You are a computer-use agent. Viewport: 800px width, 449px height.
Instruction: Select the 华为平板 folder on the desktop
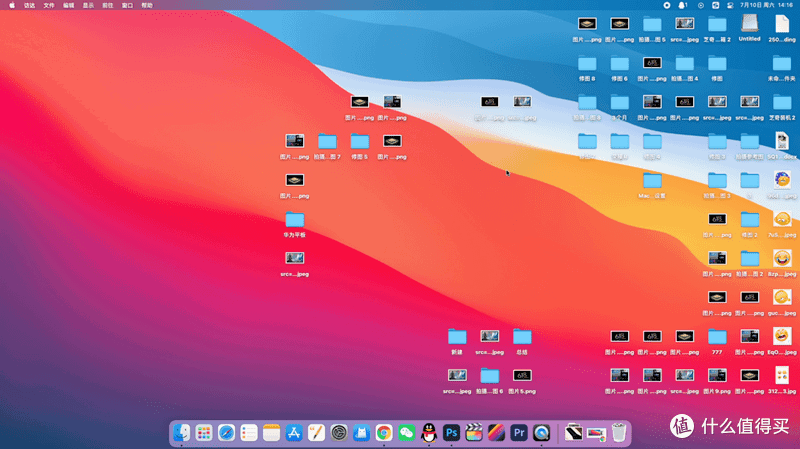294,224
